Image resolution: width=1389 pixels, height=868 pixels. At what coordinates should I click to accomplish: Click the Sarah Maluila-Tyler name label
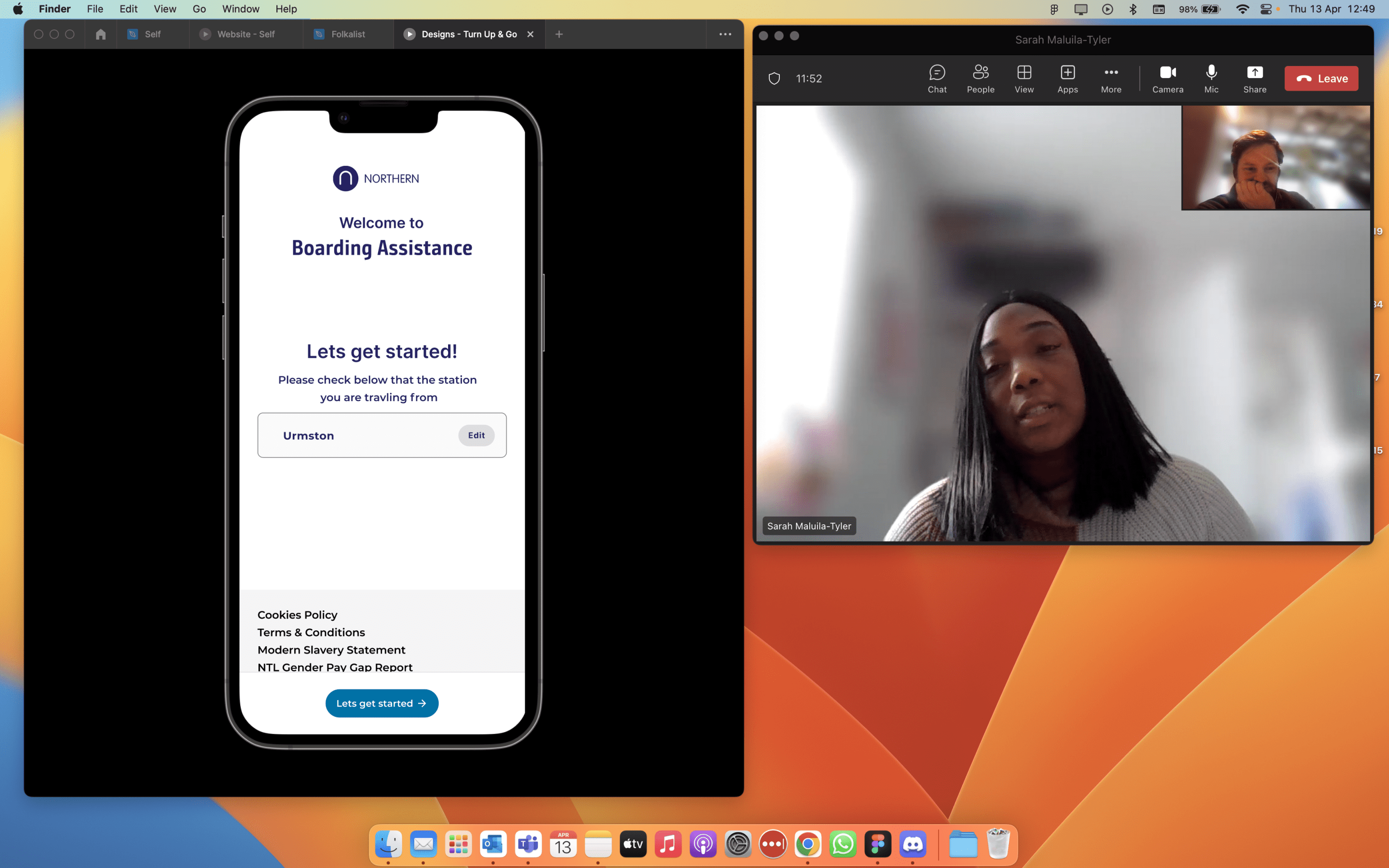(x=809, y=526)
